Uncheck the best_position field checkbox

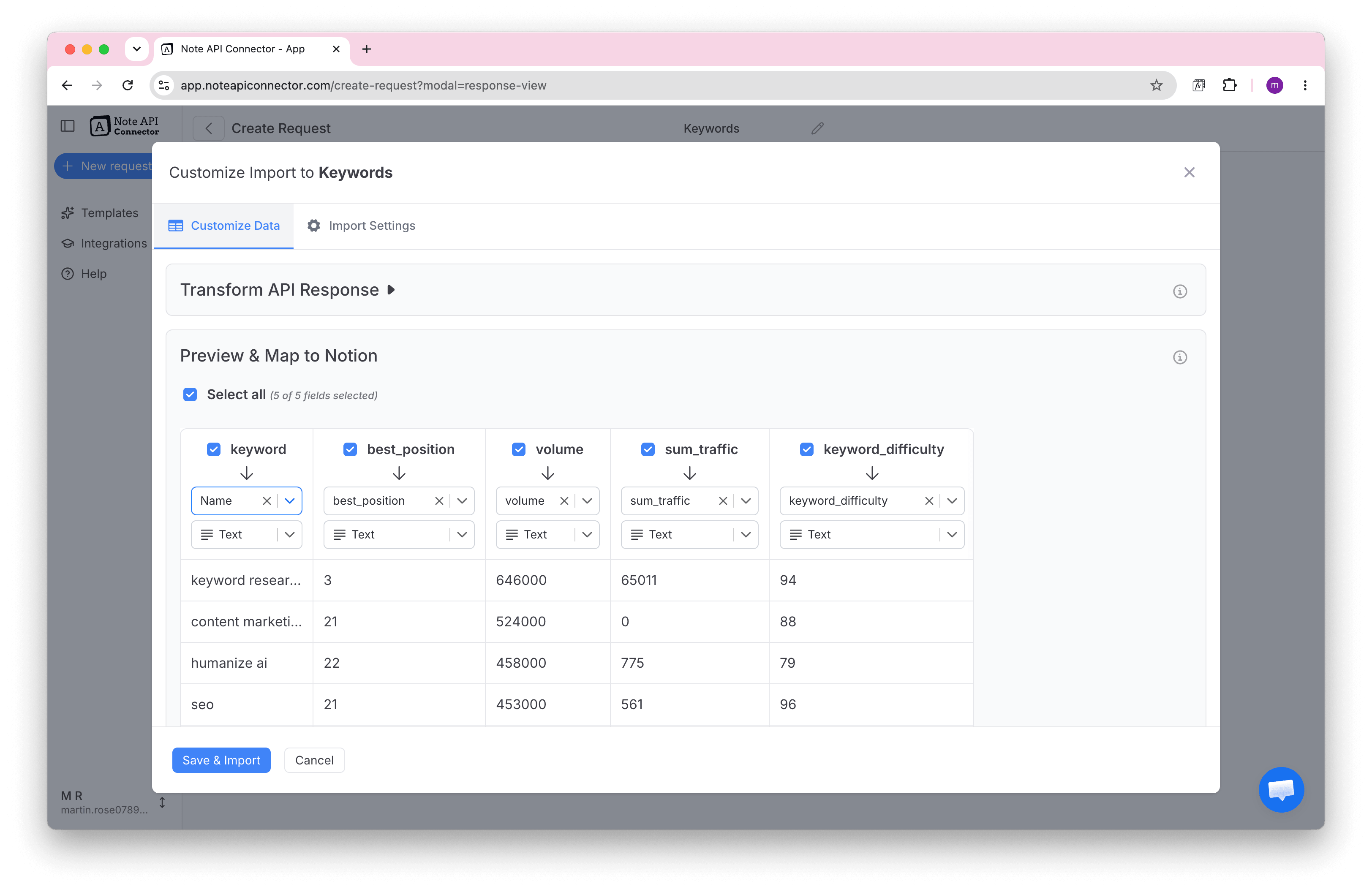pos(350,449)
